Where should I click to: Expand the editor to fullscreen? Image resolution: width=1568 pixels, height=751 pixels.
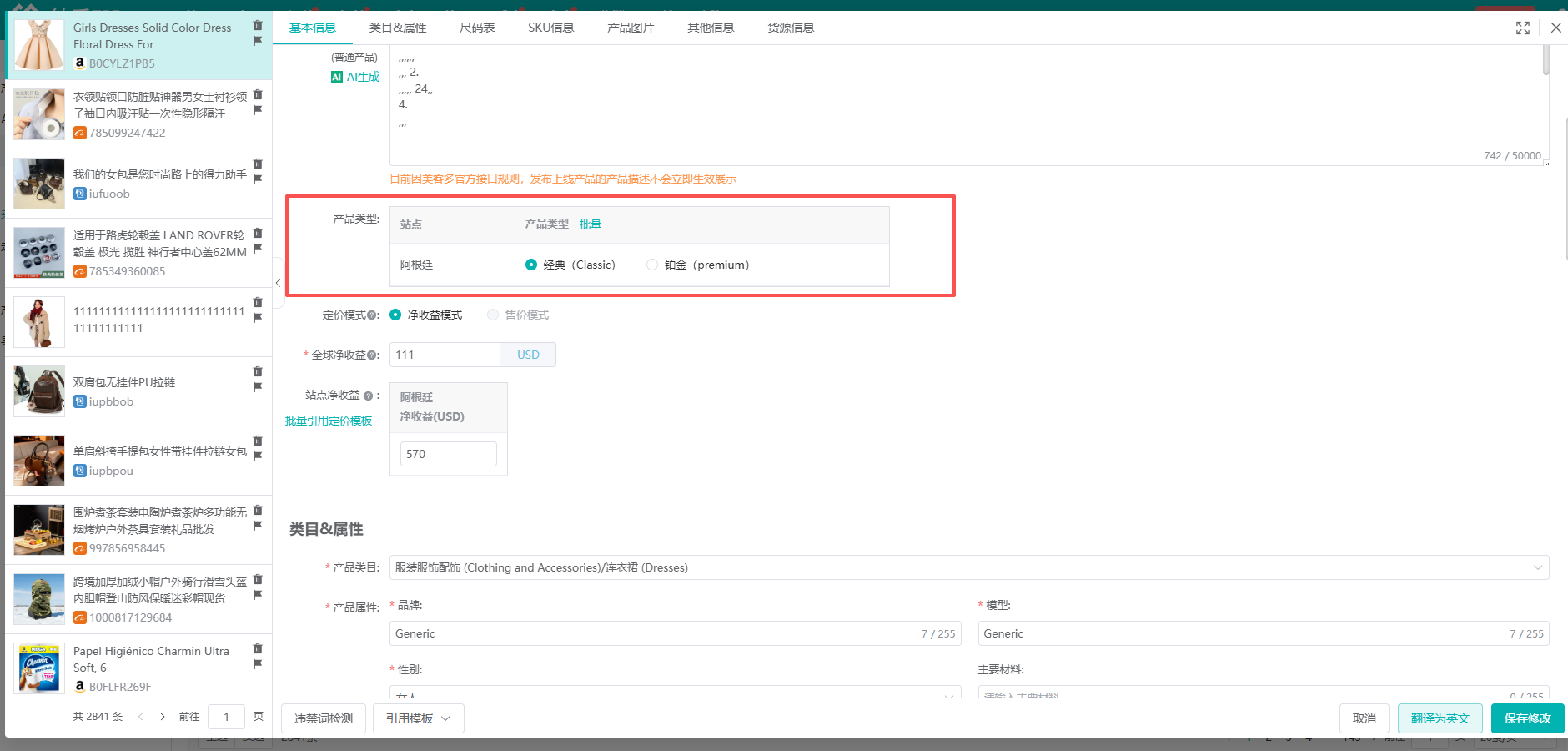tap(1522, 28)
